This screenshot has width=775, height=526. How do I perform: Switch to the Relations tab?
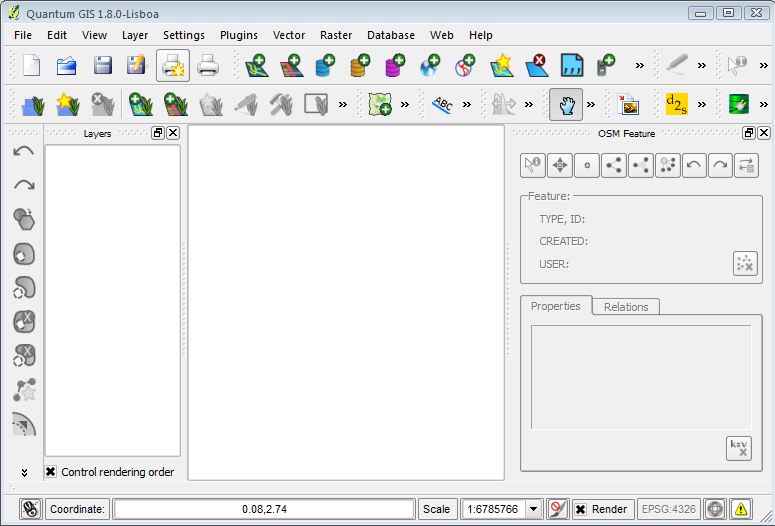click(x=626, y=307)
